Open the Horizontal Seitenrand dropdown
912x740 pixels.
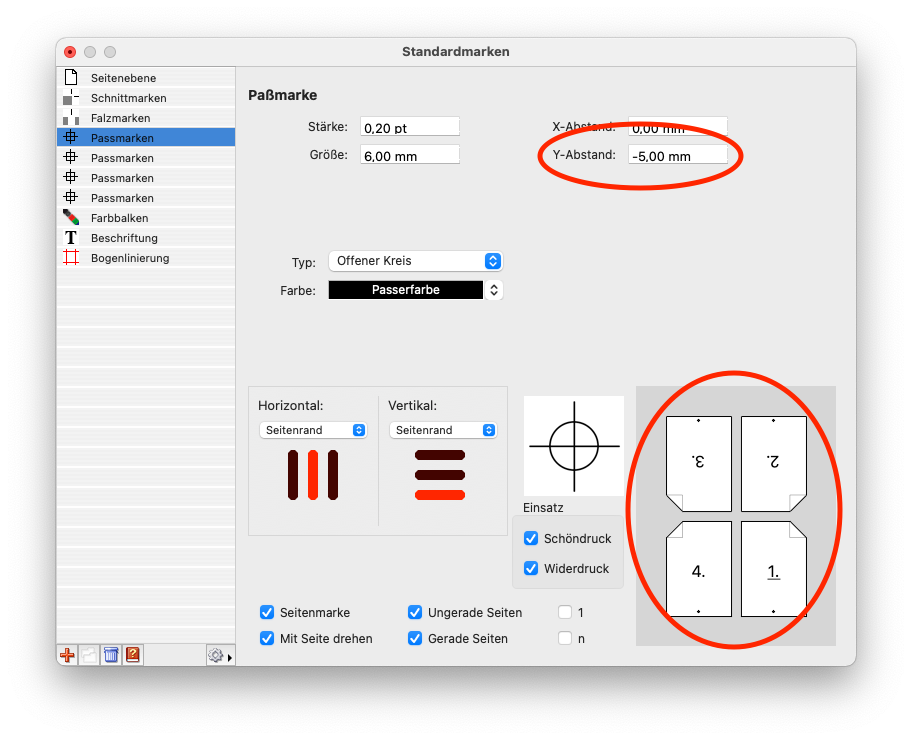pyautogui.click(x=313, y=430)
